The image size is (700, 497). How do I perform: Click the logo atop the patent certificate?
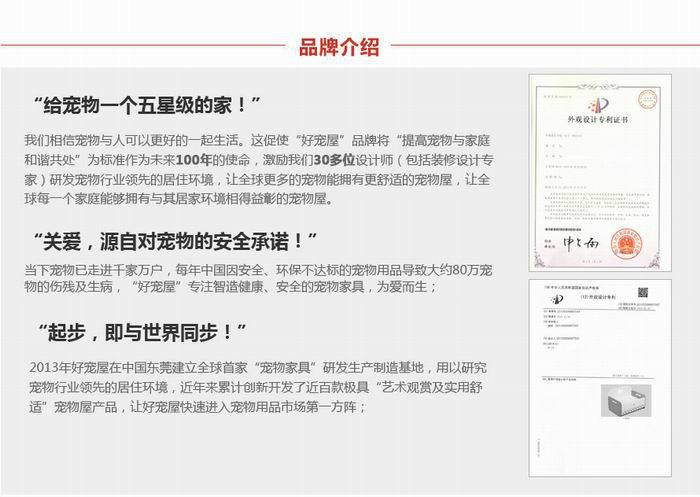tap(598, 106)
